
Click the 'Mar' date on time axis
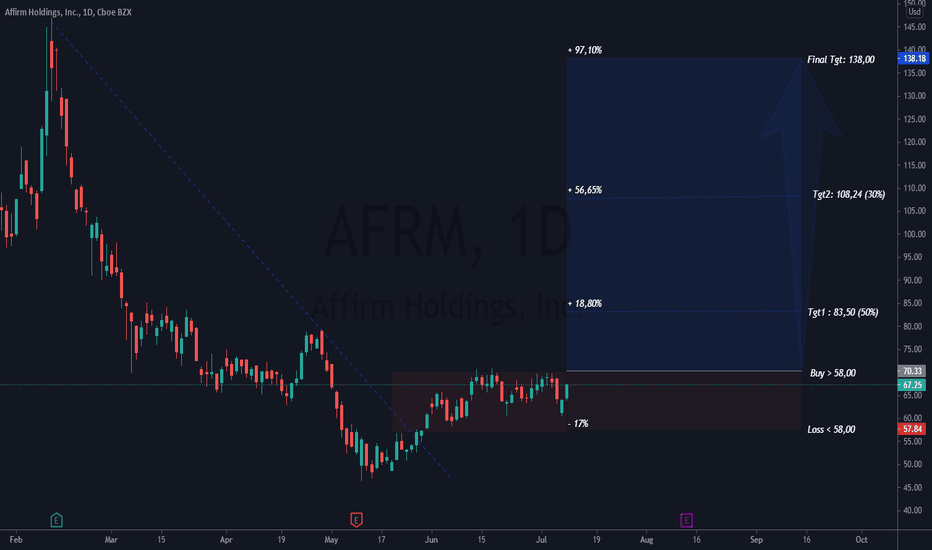(111, 540)
